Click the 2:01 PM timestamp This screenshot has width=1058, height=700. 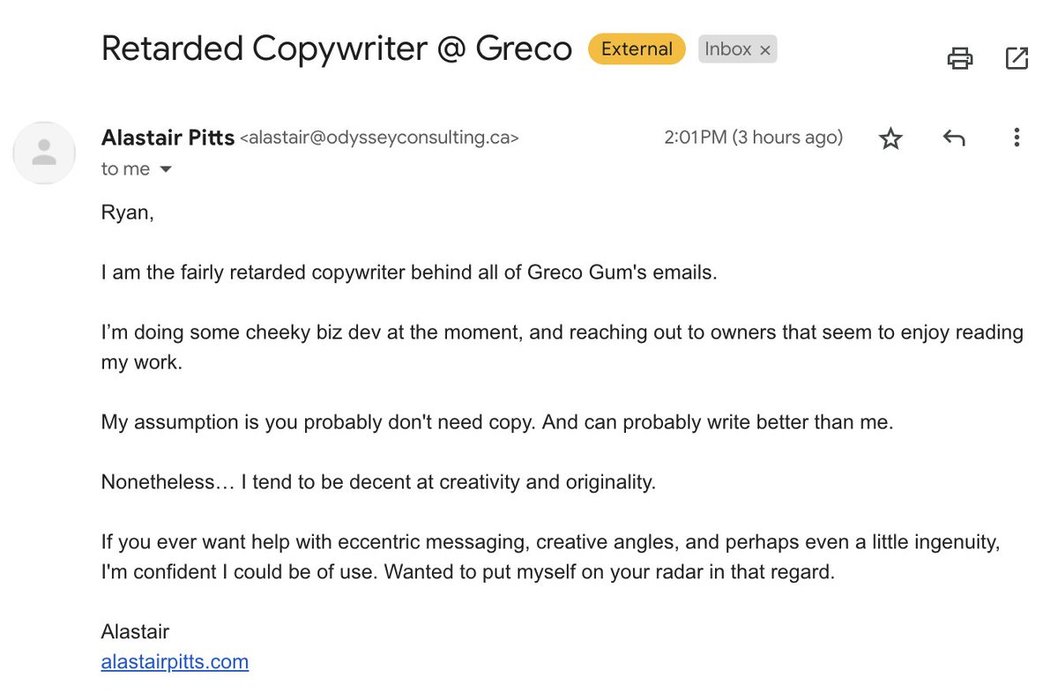click(x=753, y=137)
